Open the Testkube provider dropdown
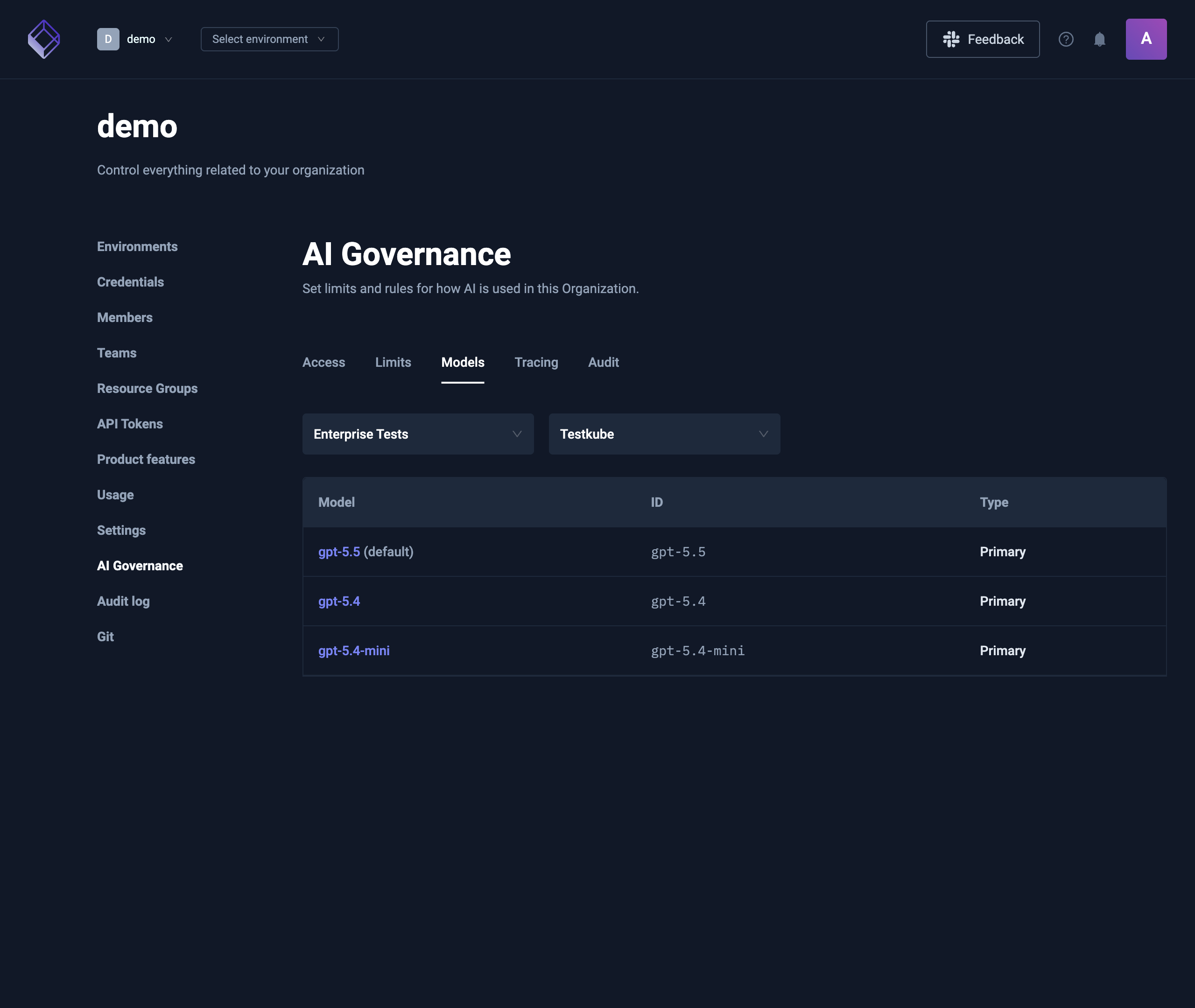The width and height of the screenshot is (1195, 1008). (x=664, y=434)
